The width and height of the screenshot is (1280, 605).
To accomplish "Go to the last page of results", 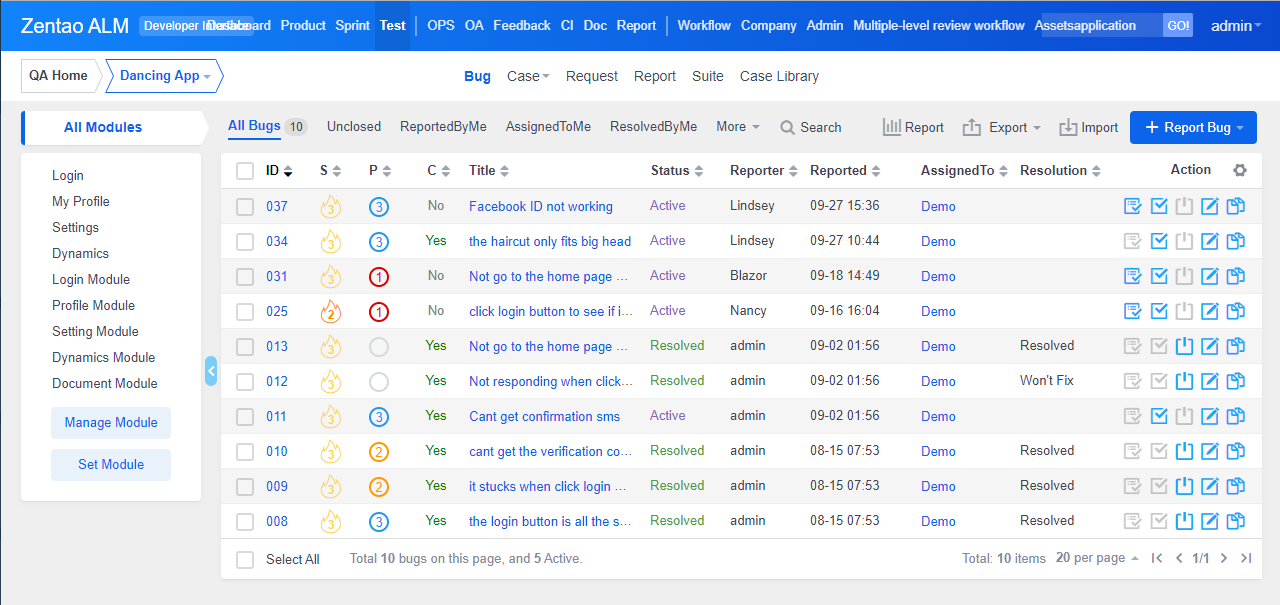I will pos(1246,559).
